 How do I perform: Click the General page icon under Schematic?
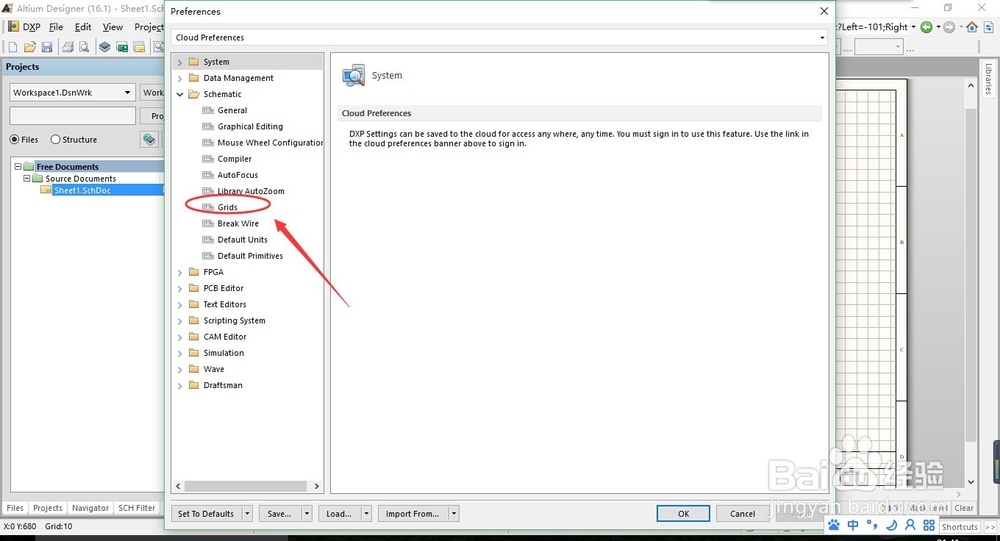point(208,110)
